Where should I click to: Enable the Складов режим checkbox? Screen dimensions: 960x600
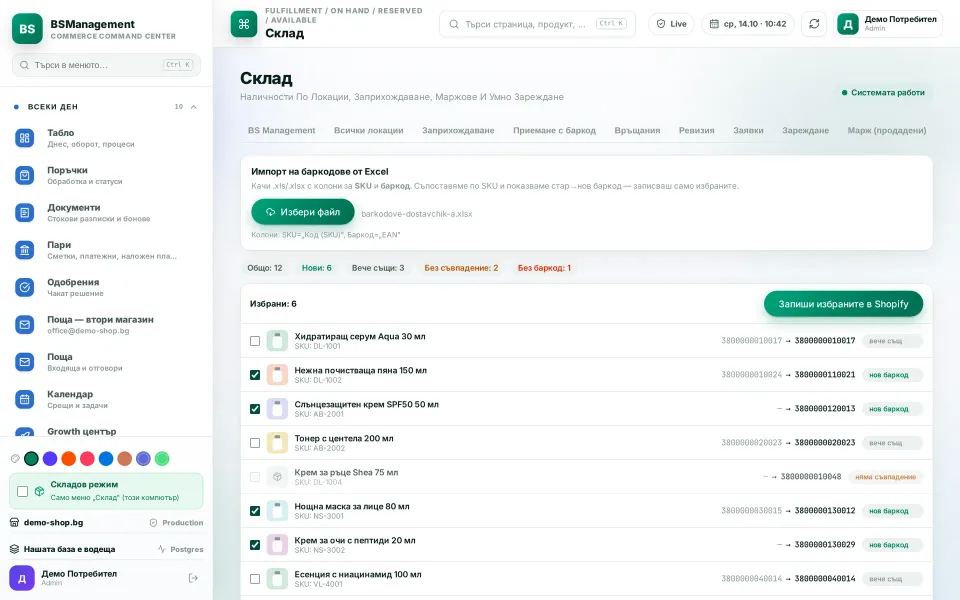23,491
